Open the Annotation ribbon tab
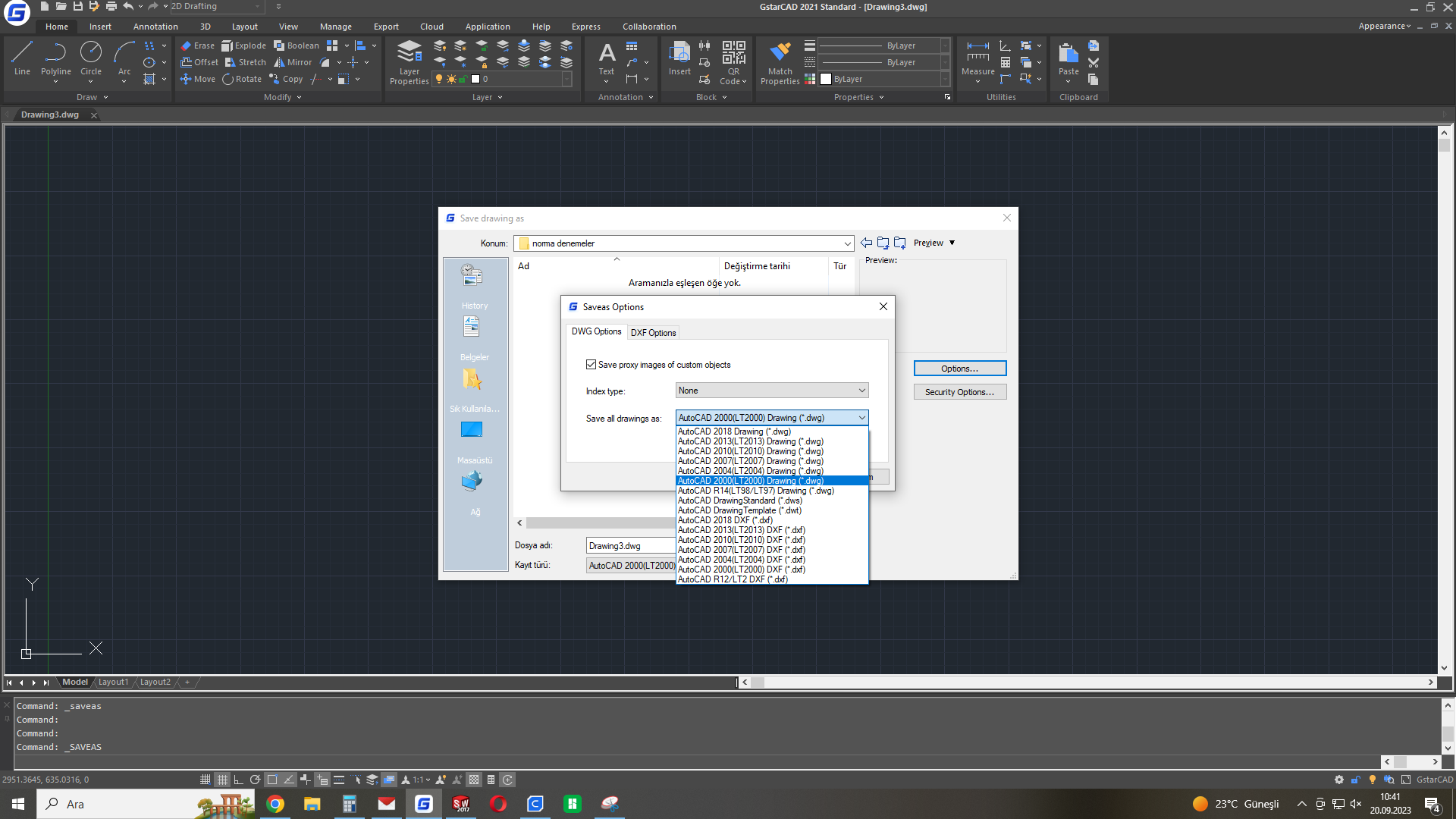This screenshot has height=819, width=1456. pos(155,27)
